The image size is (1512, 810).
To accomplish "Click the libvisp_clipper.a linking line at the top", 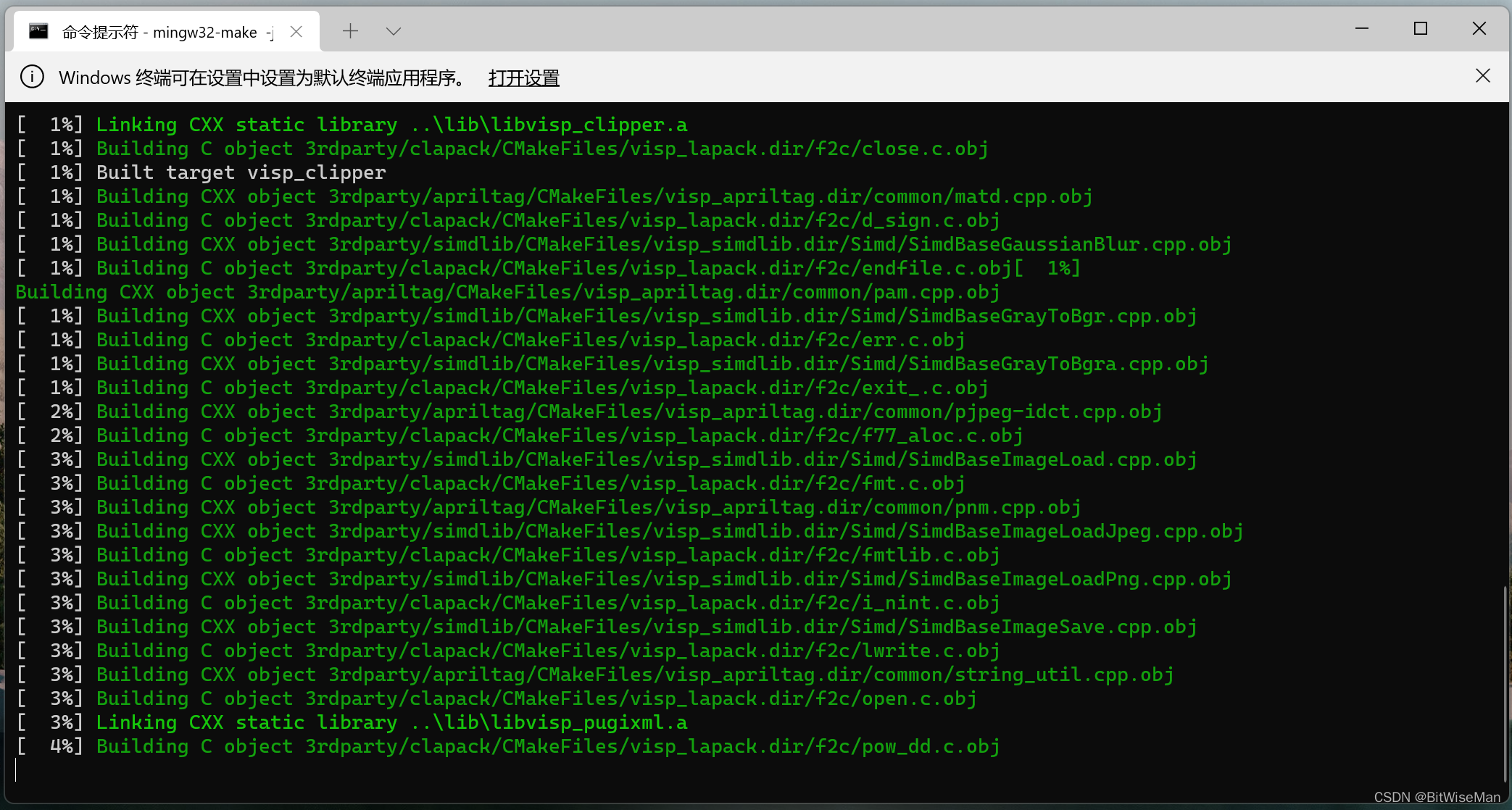I will click(x=391, y=125).
